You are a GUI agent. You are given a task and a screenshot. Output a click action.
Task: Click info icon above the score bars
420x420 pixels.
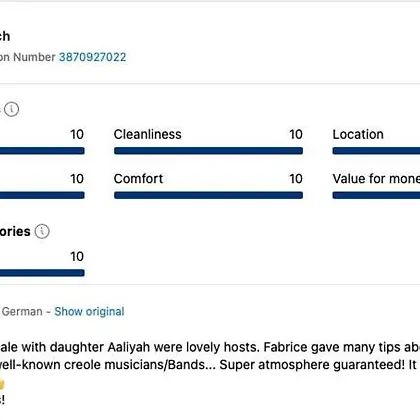pyautogui.click(x=12, y=109)
